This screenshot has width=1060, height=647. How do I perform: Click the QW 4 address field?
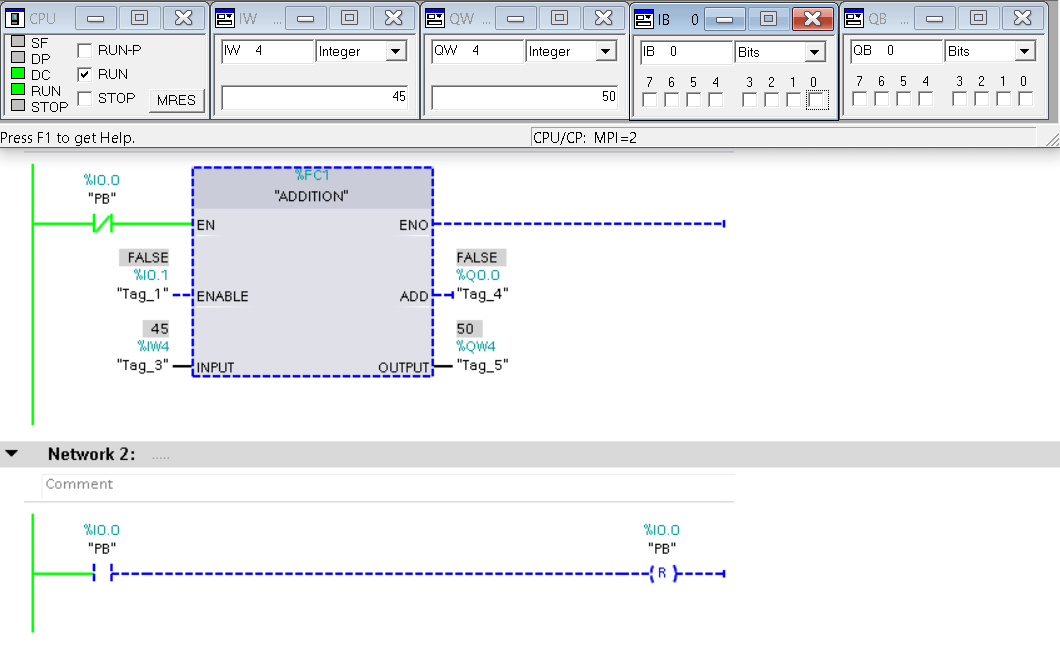pyautogui.click(x=478, y=51)
